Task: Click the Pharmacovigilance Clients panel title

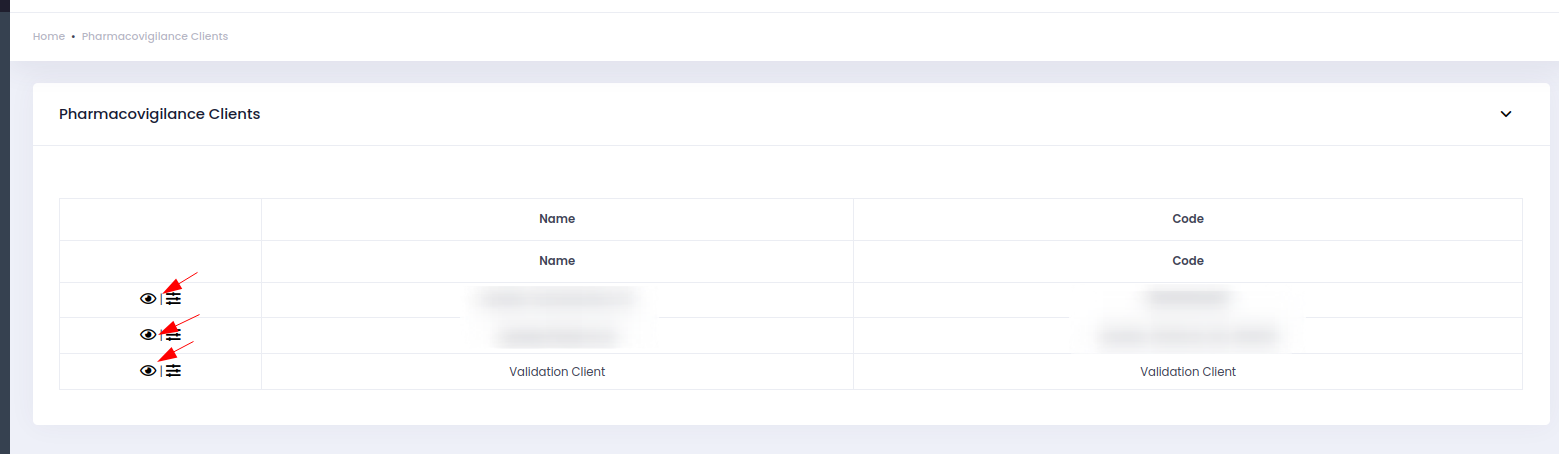Action: pos(160,114)
